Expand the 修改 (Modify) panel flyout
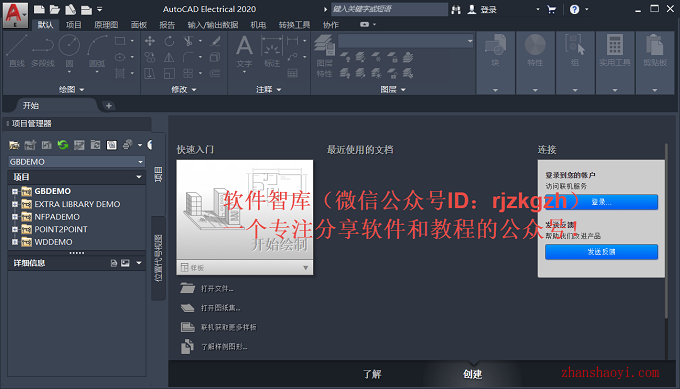680x389 pixels. point(184,89)
